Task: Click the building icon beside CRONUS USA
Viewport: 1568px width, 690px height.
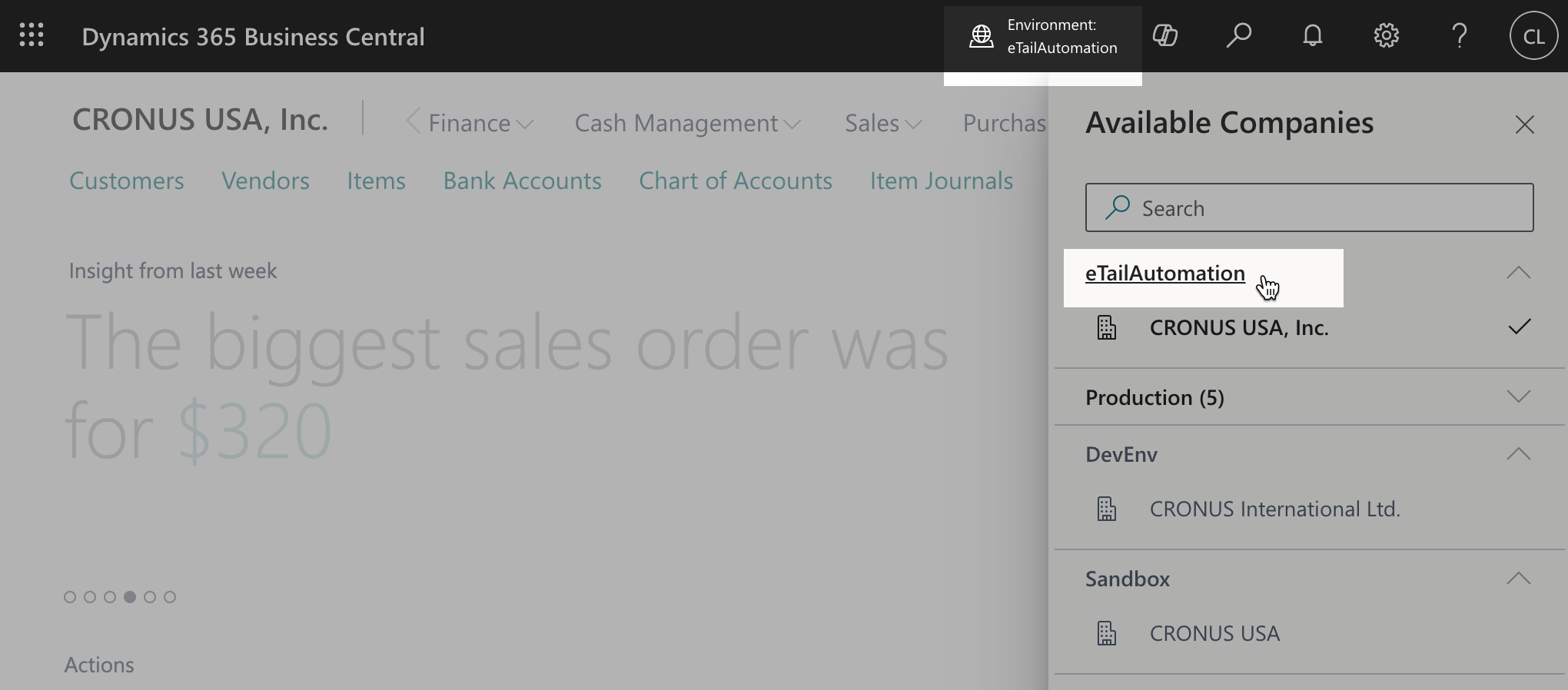Action: click(1106, 634)
